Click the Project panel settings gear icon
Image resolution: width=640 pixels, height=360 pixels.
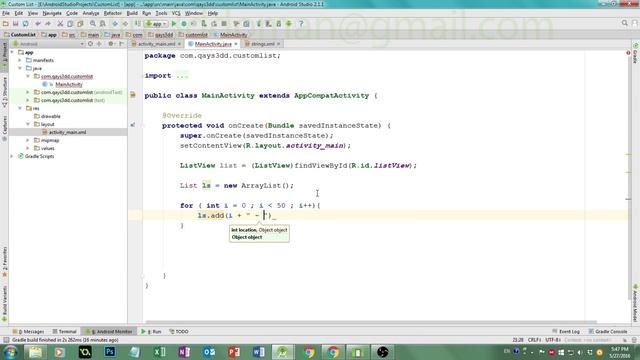click(x=111, y=44)
